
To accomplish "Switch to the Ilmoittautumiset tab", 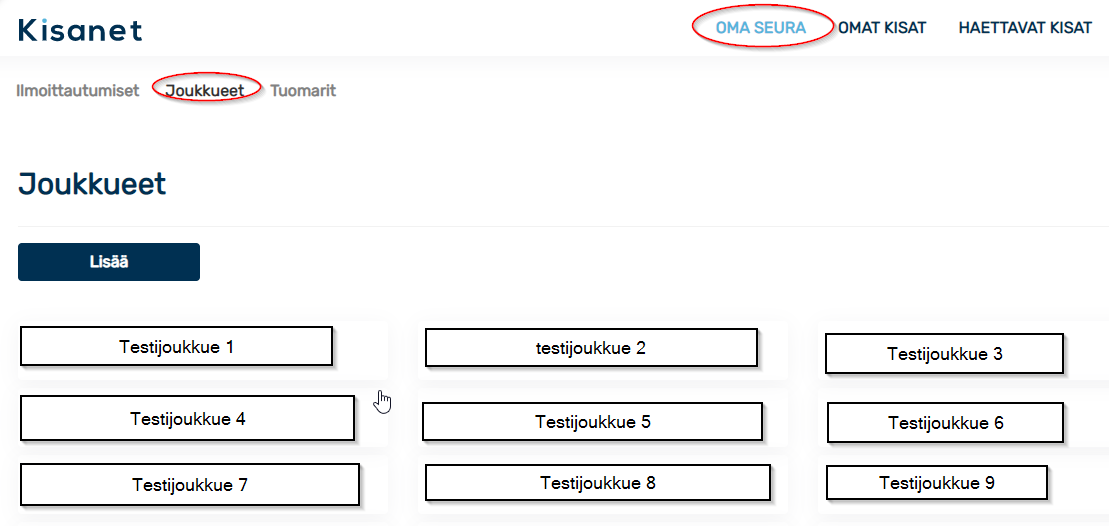I will pos(78,90).
